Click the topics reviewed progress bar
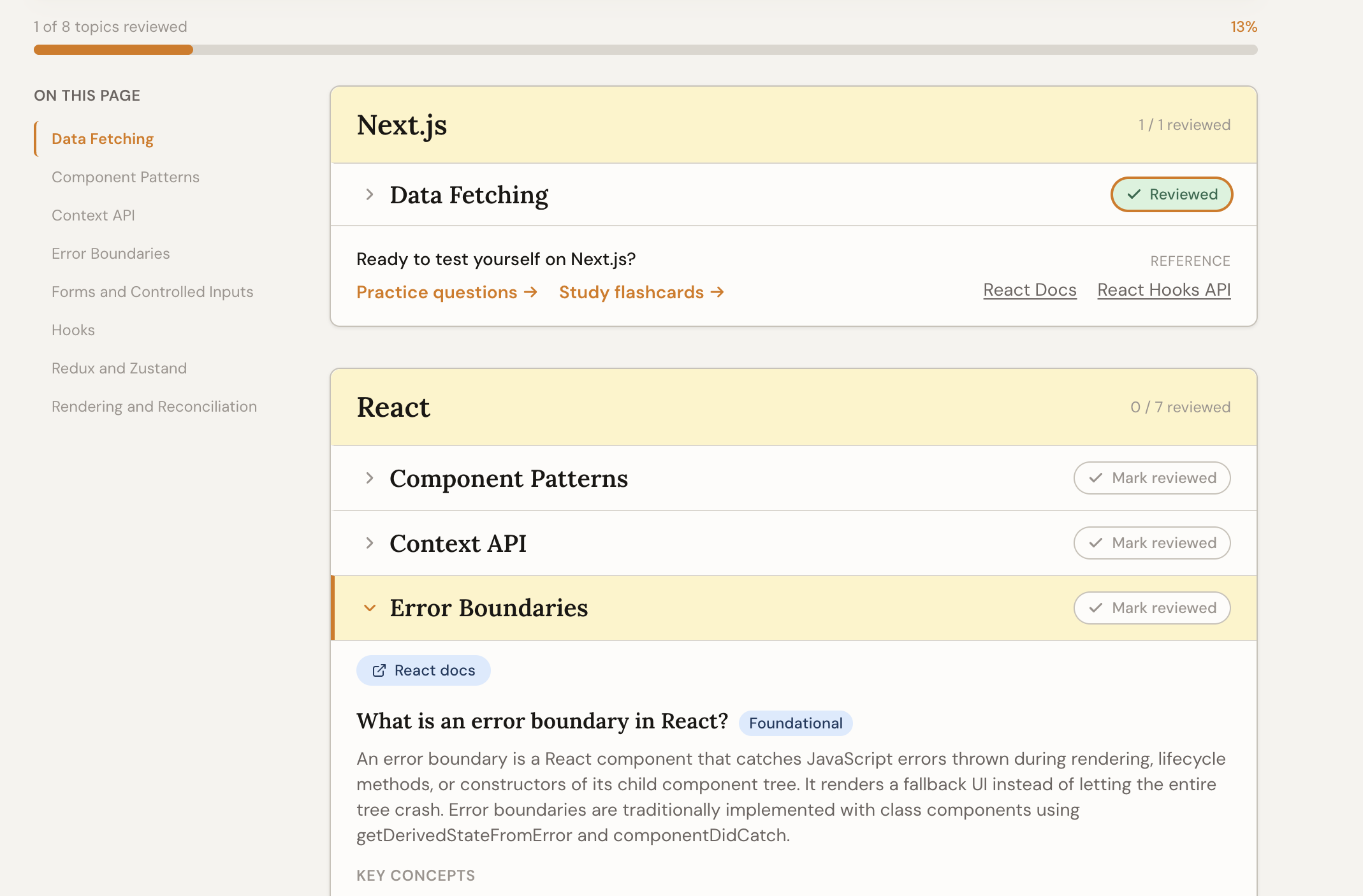The width and height of the screenshot is (1363, 896). point(645,50)
